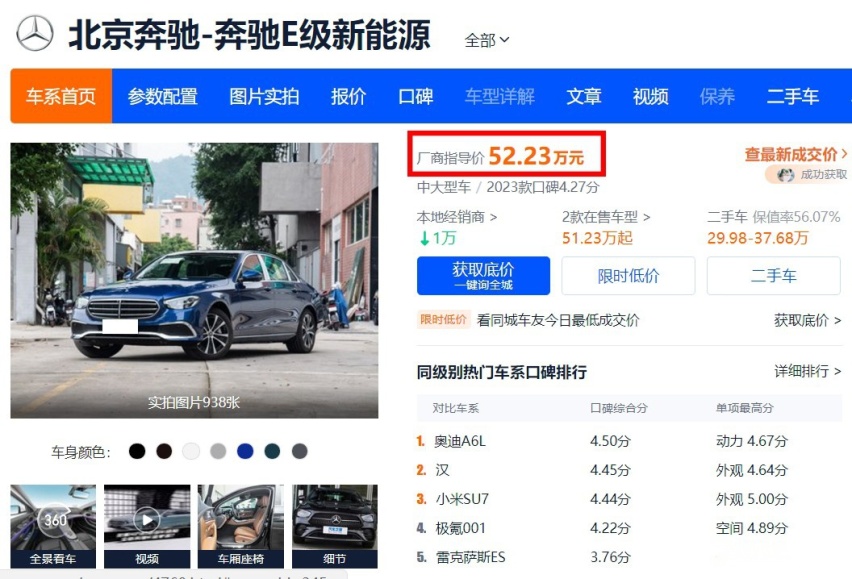The image size is (852, 579).
Task: Click 4.50分 score for 奥迪A6L
Action: point(610,441)
